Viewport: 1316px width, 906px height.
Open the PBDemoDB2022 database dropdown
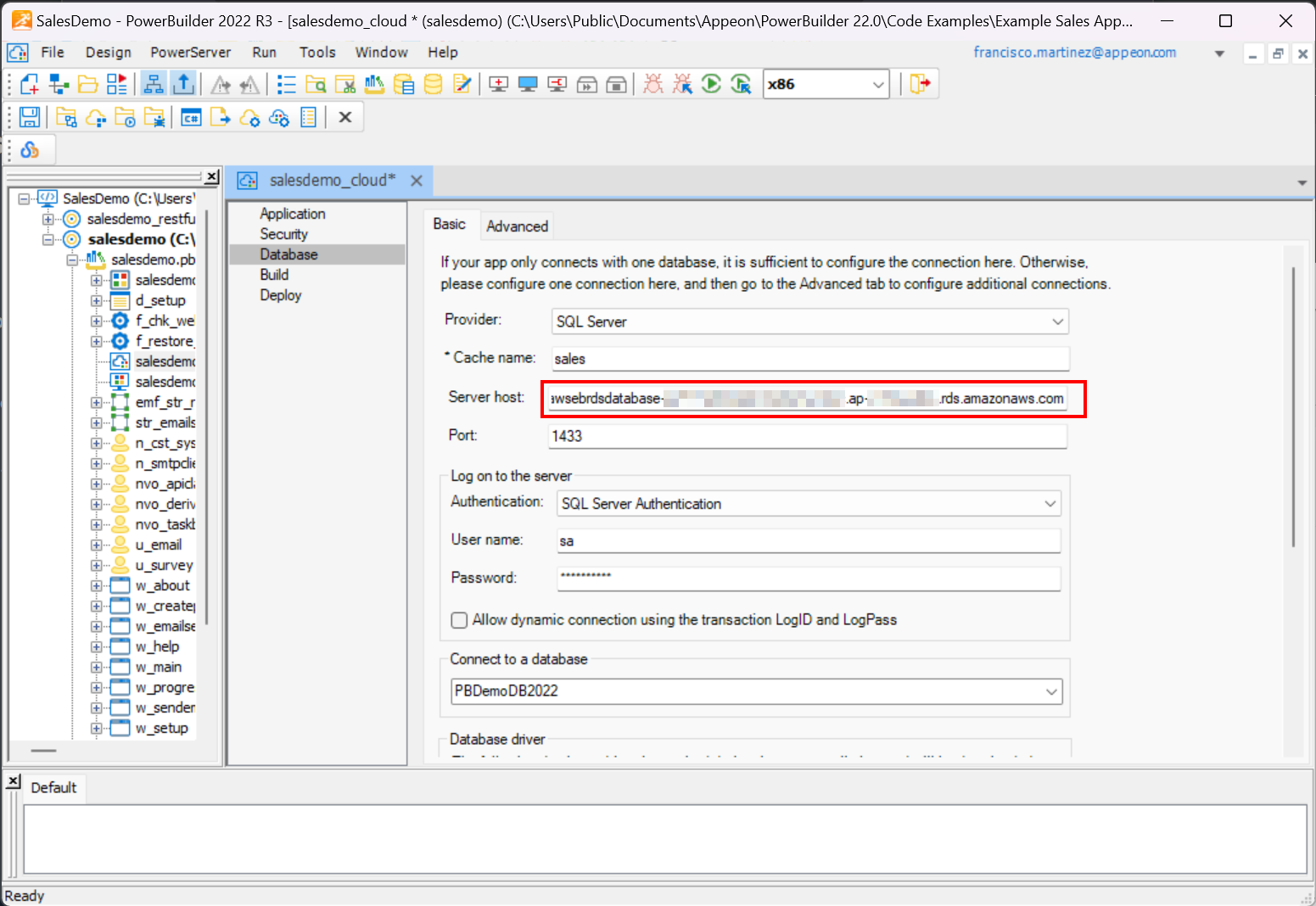(x=756, y=691)
